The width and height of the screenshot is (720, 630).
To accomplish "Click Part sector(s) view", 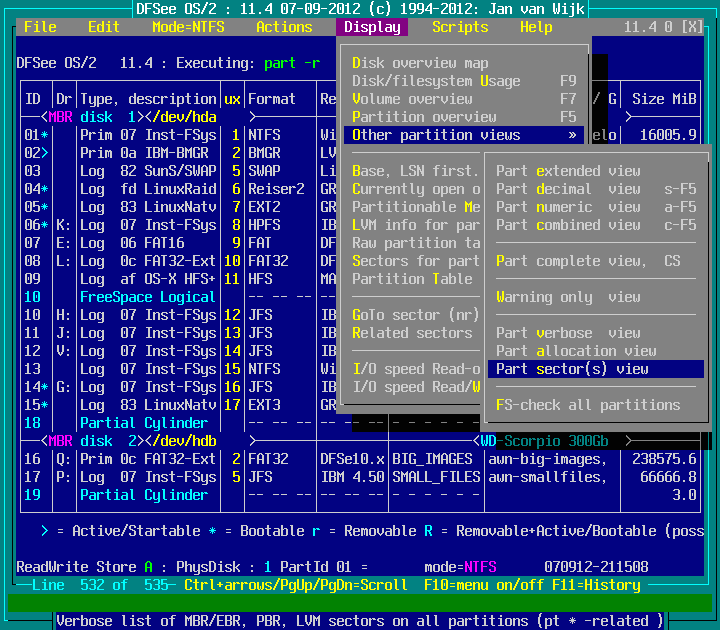I will pos(572,369).
